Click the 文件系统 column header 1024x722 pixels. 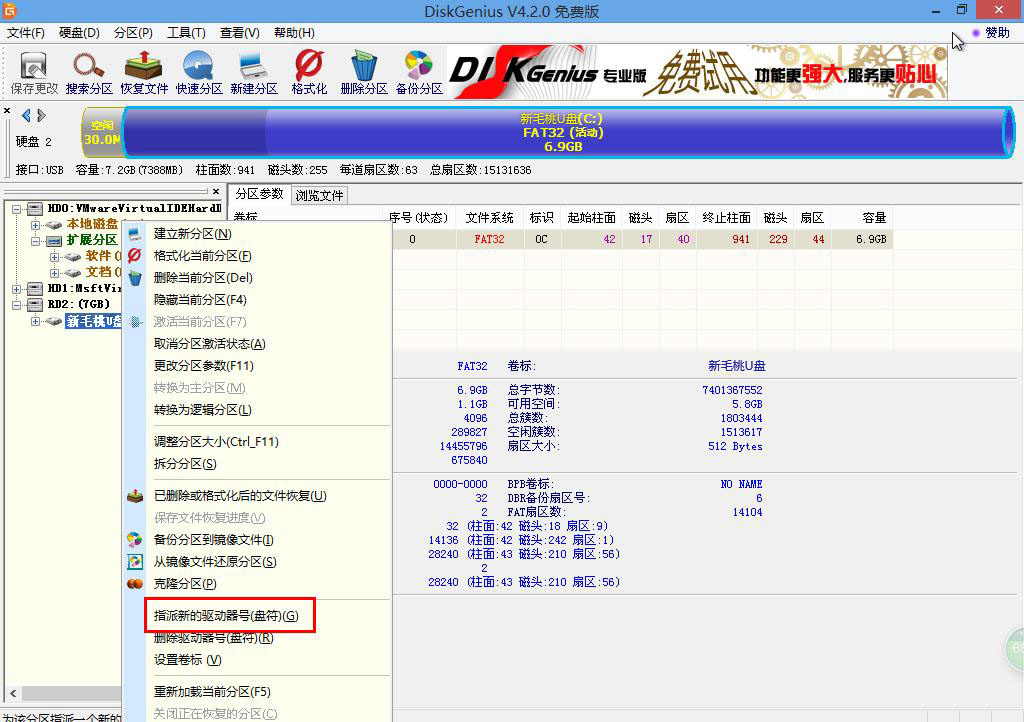[x=489, y=218]
